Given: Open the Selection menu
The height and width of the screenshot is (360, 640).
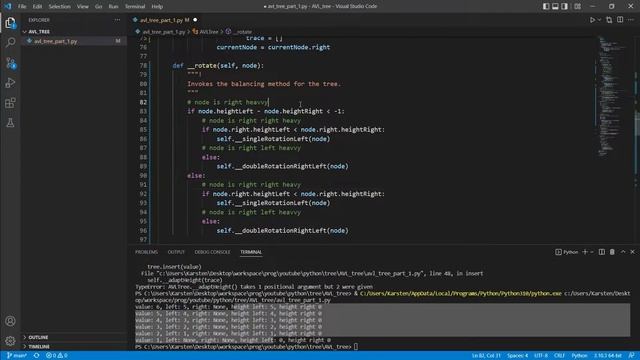Looking at the screenshot, I should 60,7.
